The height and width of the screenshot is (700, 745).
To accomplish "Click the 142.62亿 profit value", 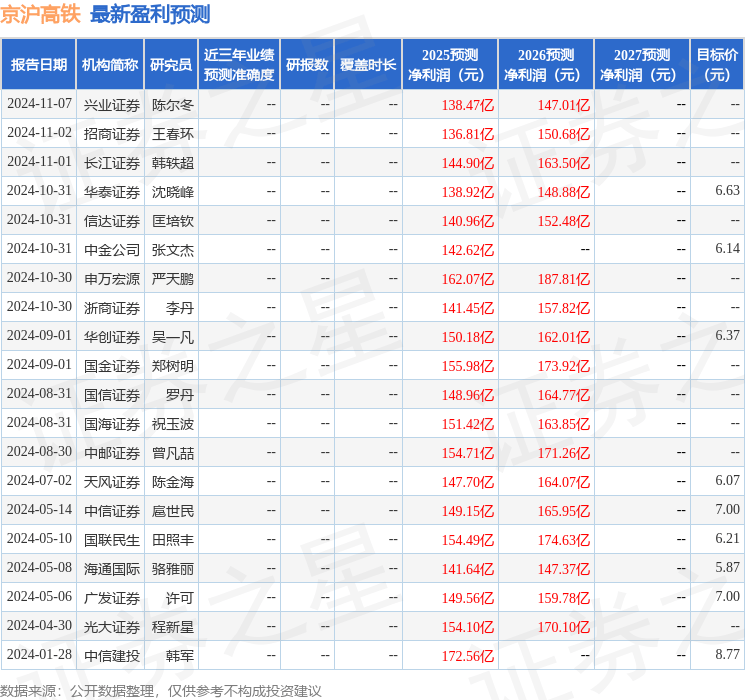I will [468, 250].
